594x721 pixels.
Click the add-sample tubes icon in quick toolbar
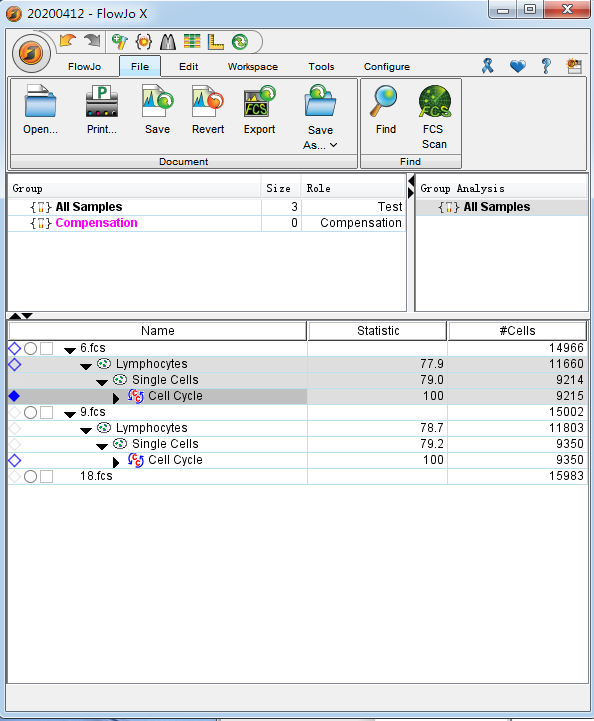click(119, 42)
